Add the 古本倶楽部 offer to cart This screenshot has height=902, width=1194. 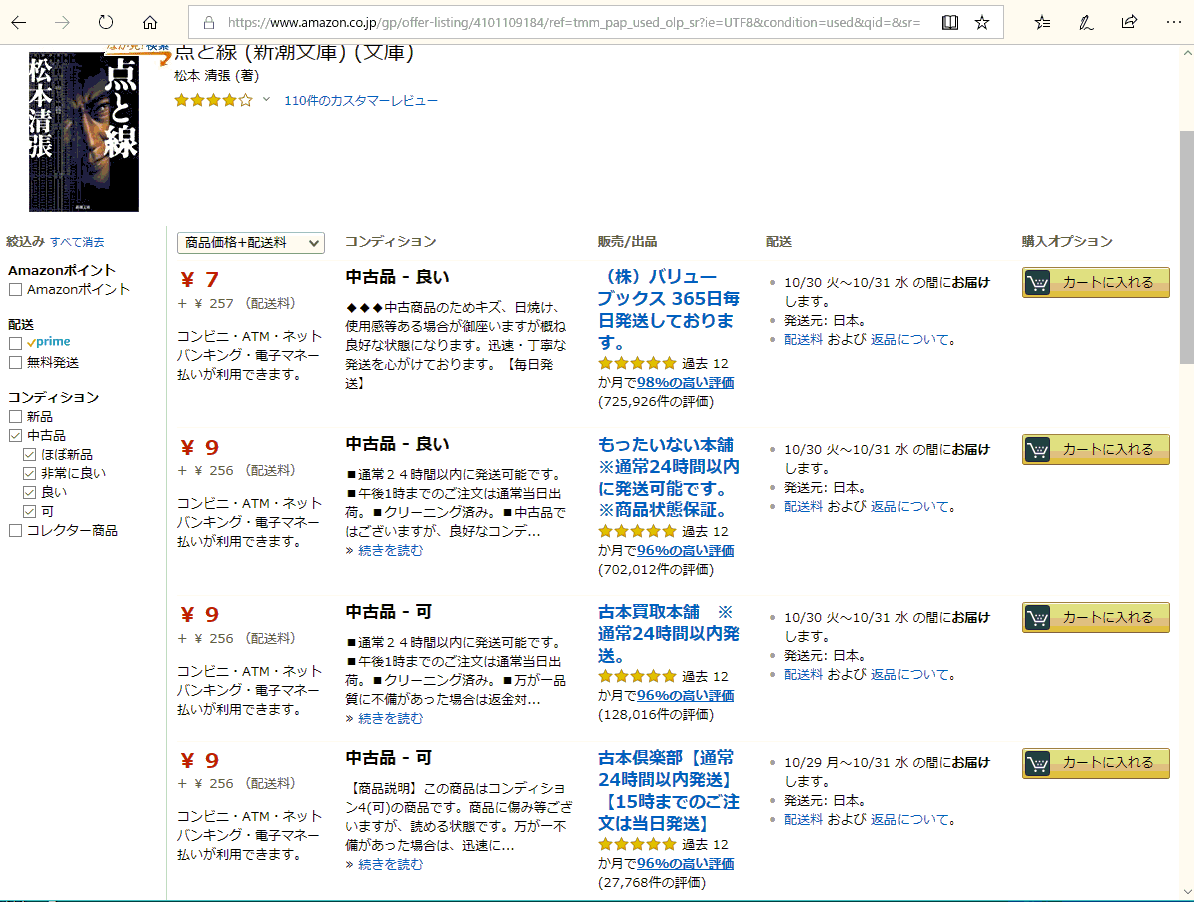point(1095,763)
